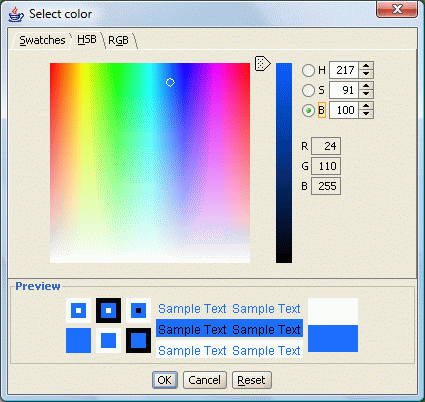Select the S saturation radio button
Viewport: 425px width, 402px height.
(x=308, y=90)
